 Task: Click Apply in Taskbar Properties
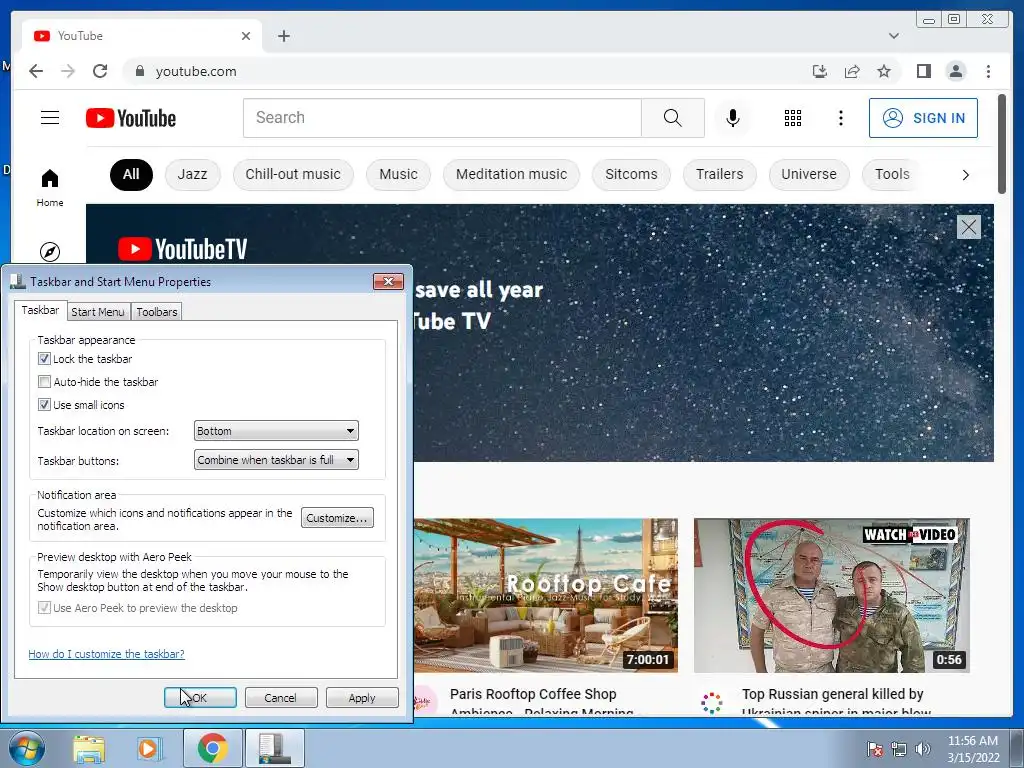pos(362,697)
